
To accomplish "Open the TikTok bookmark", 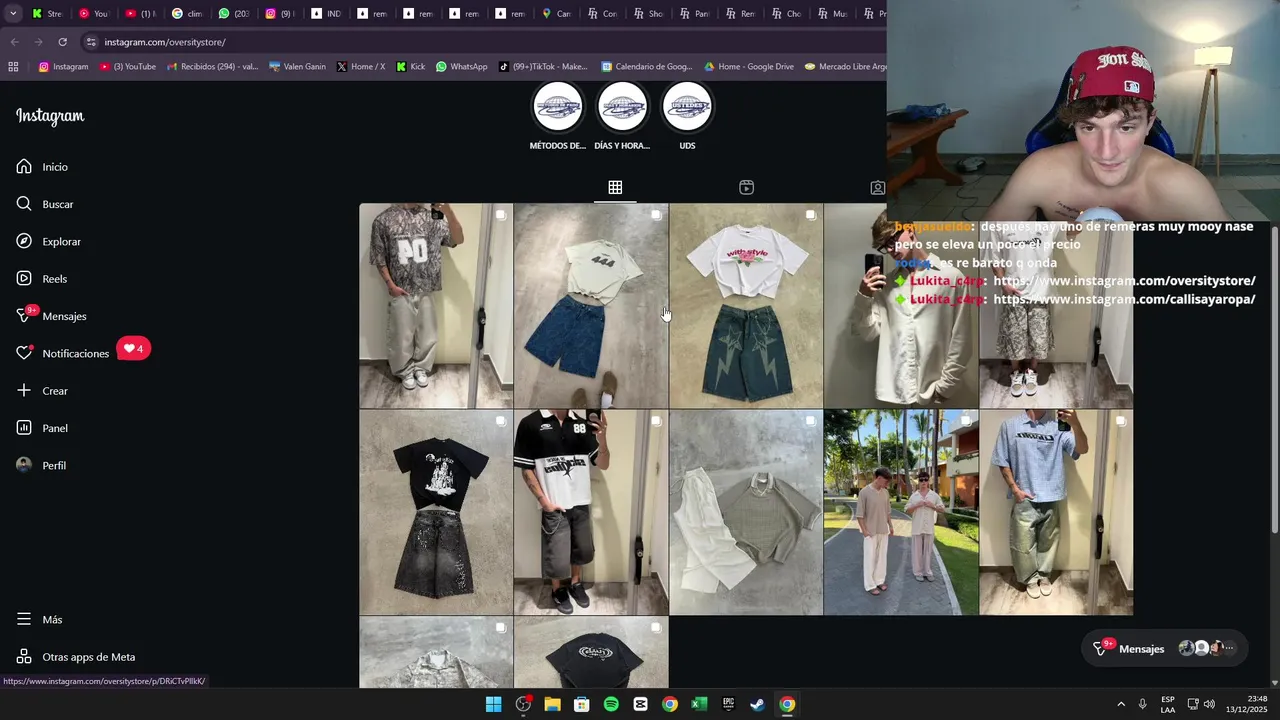I will coord(543,67).
